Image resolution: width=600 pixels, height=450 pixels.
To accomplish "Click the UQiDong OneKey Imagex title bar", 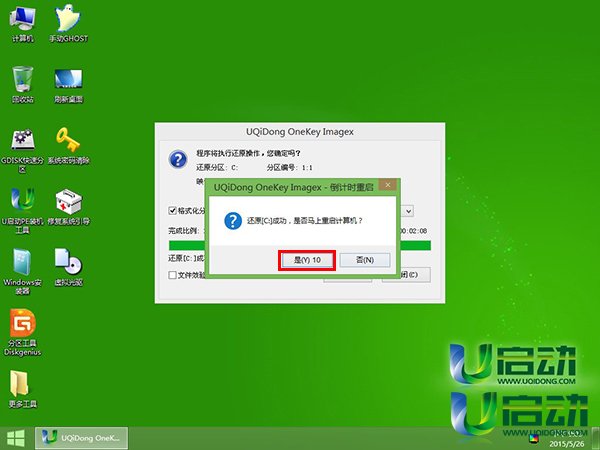I will (x=300, y=132).
